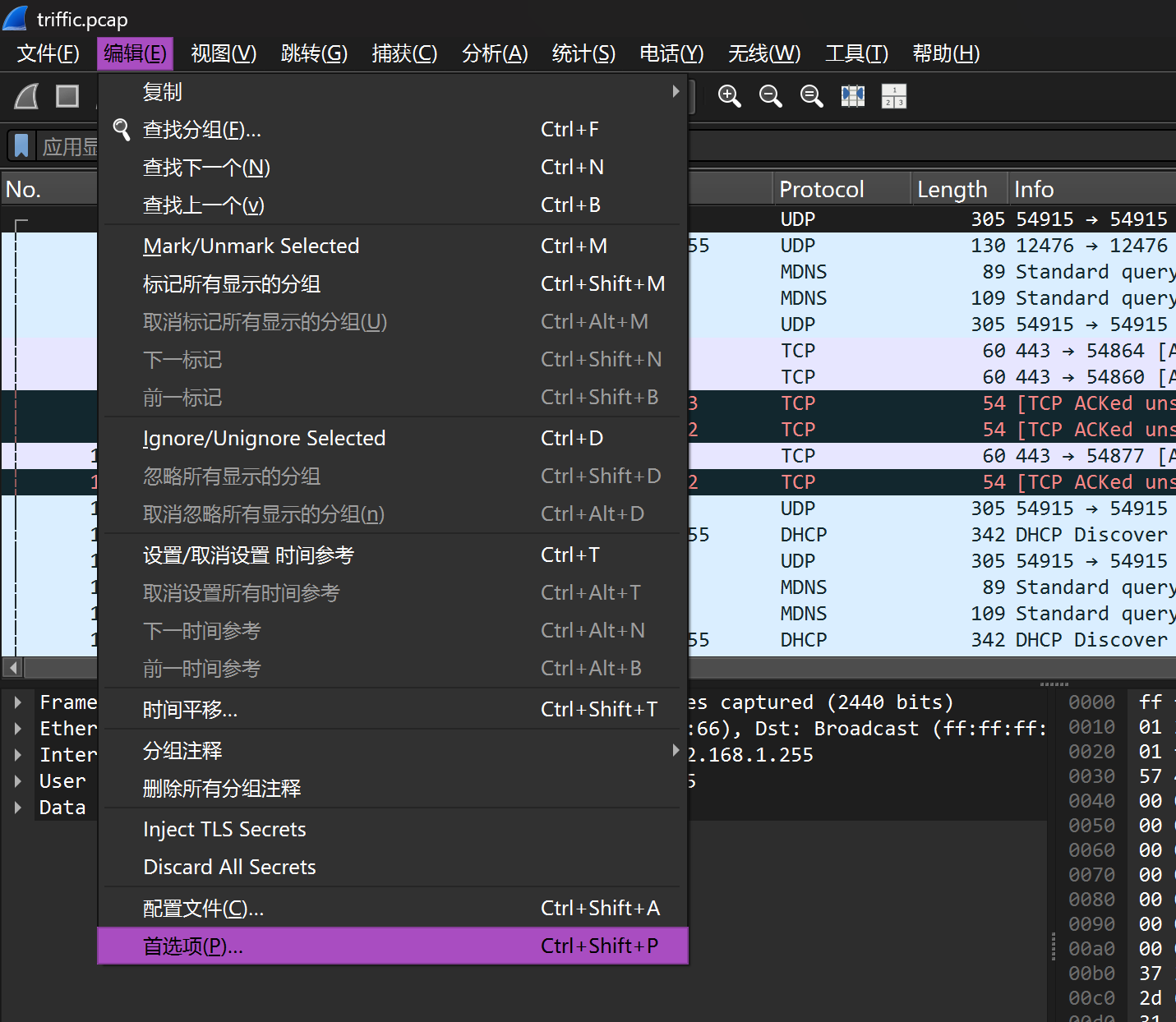Open the 帮助(H) menu

pos(946,53)
